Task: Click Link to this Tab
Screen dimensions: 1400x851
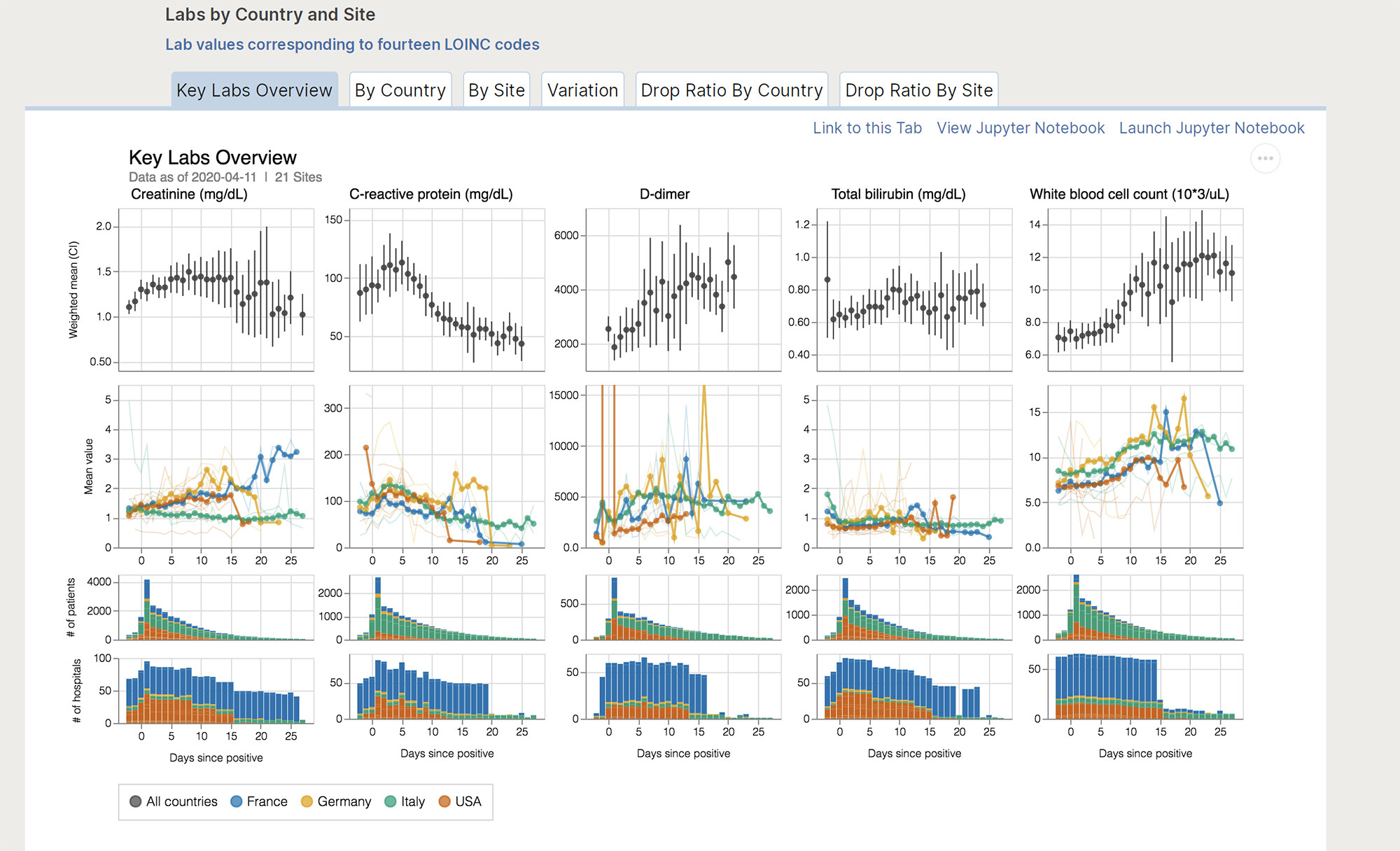Action: [x=867, y=128]
